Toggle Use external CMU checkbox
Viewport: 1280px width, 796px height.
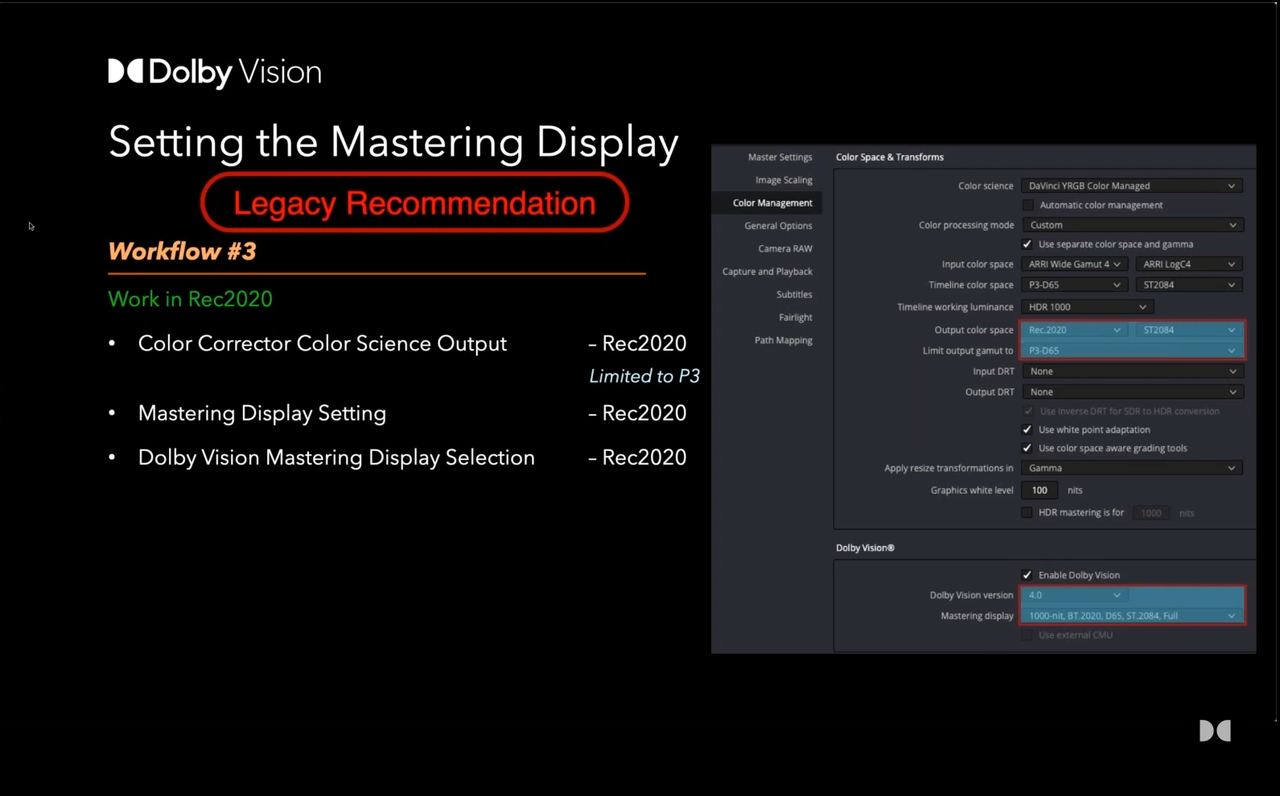(x=1027, y=635)
